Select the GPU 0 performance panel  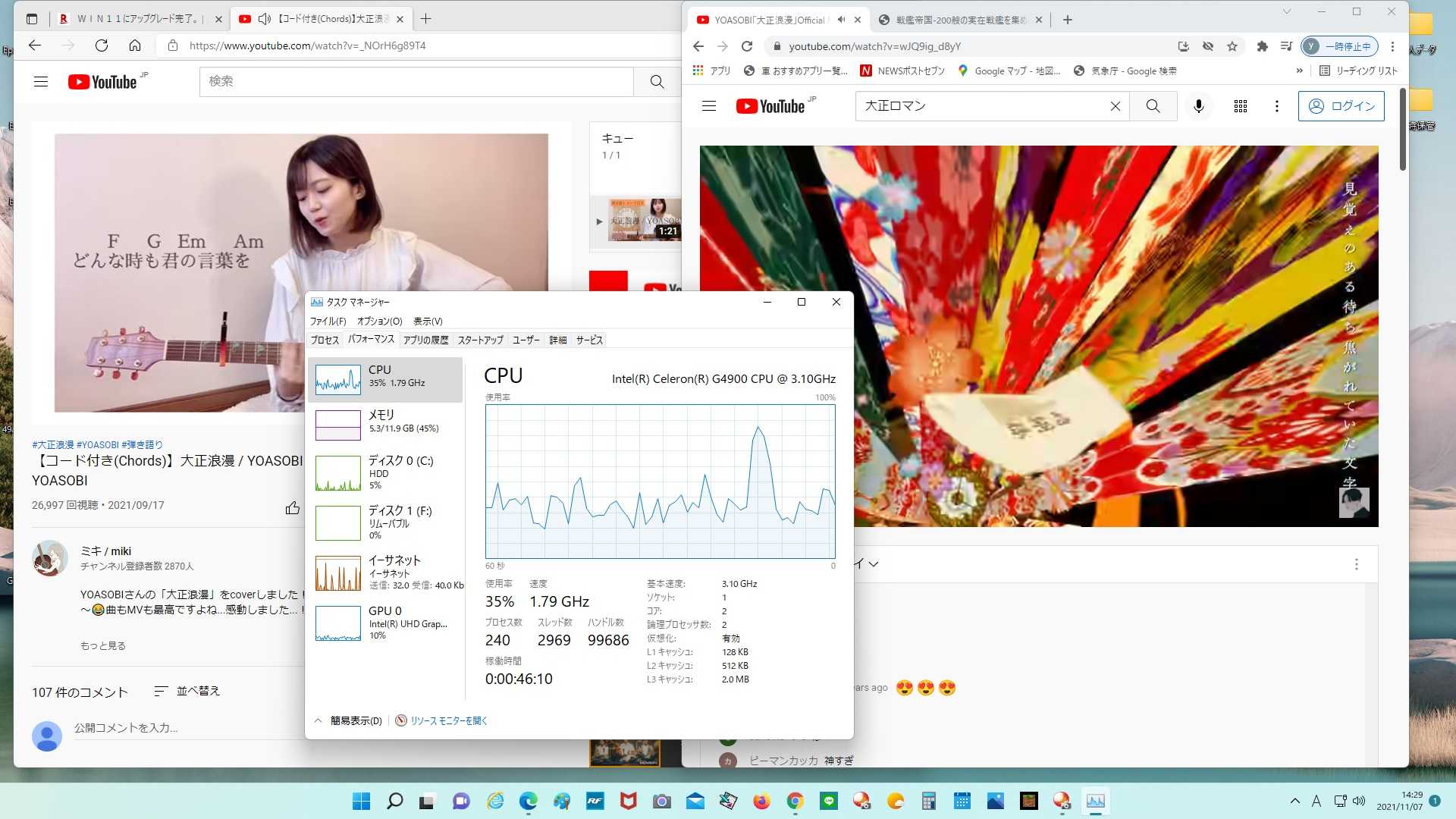tap(387, 622)
